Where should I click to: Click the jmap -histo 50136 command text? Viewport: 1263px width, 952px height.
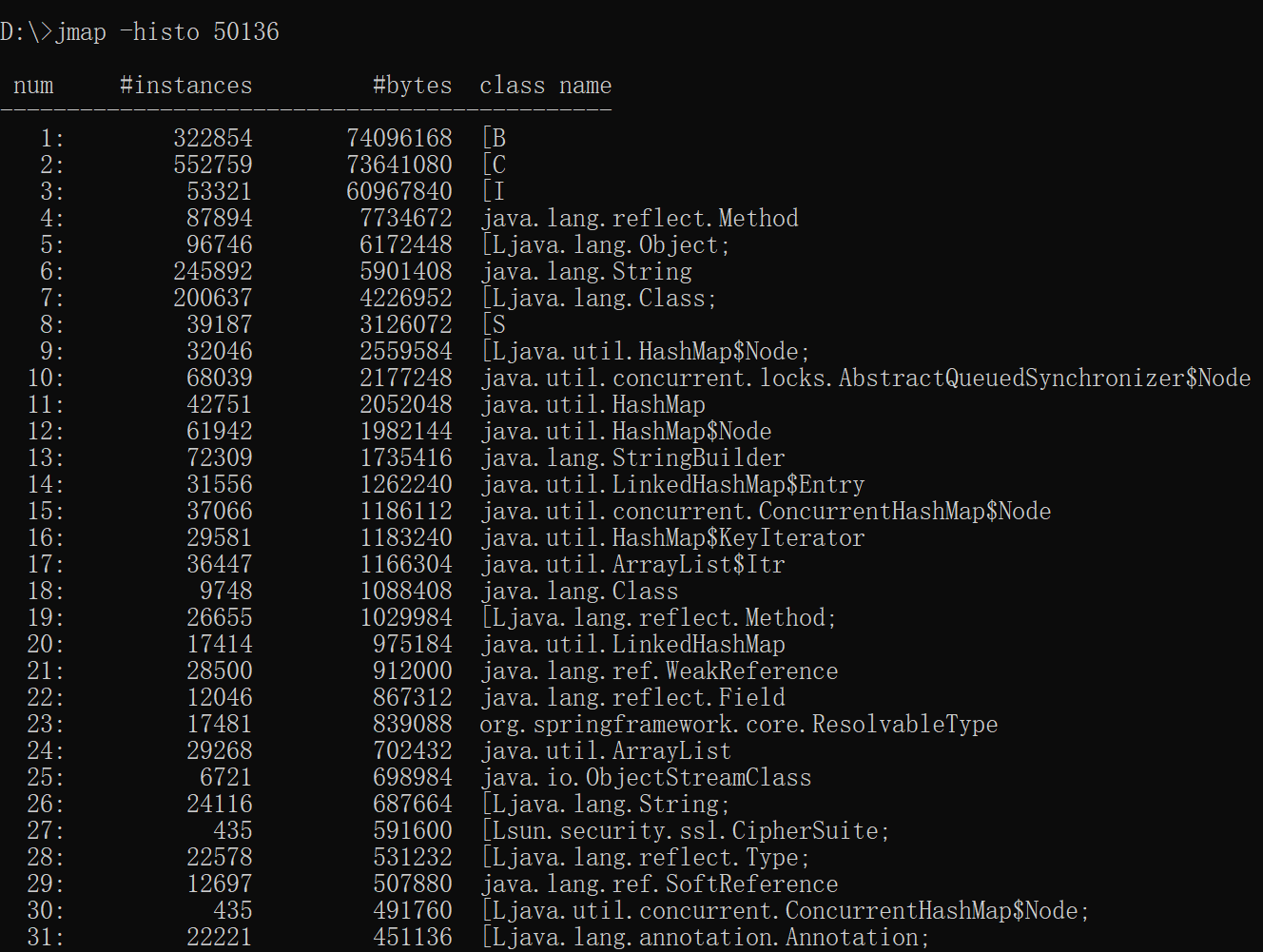click(166, 31)
